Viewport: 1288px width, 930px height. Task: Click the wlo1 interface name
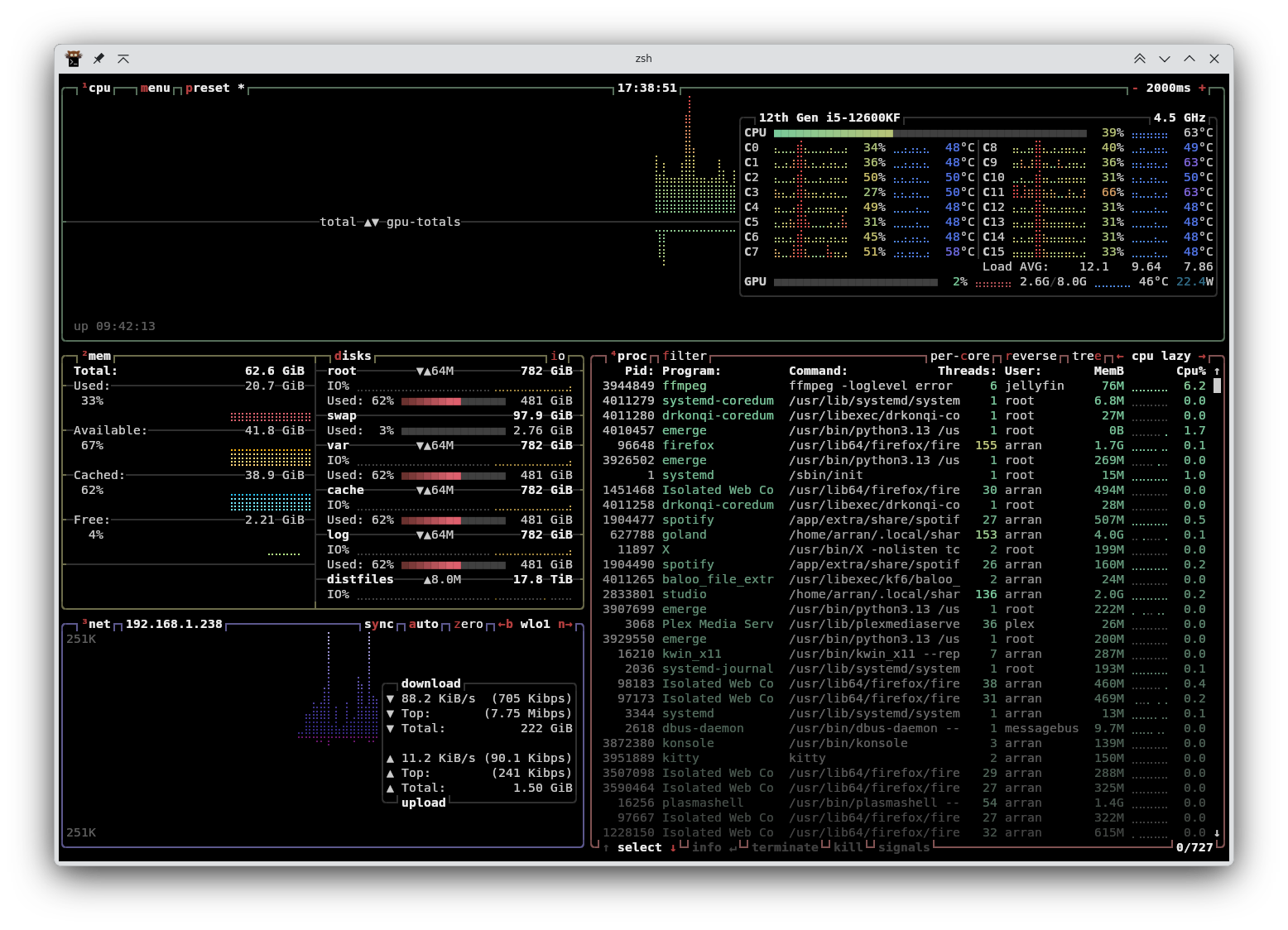pyautogui.click(x=536, y=624)
